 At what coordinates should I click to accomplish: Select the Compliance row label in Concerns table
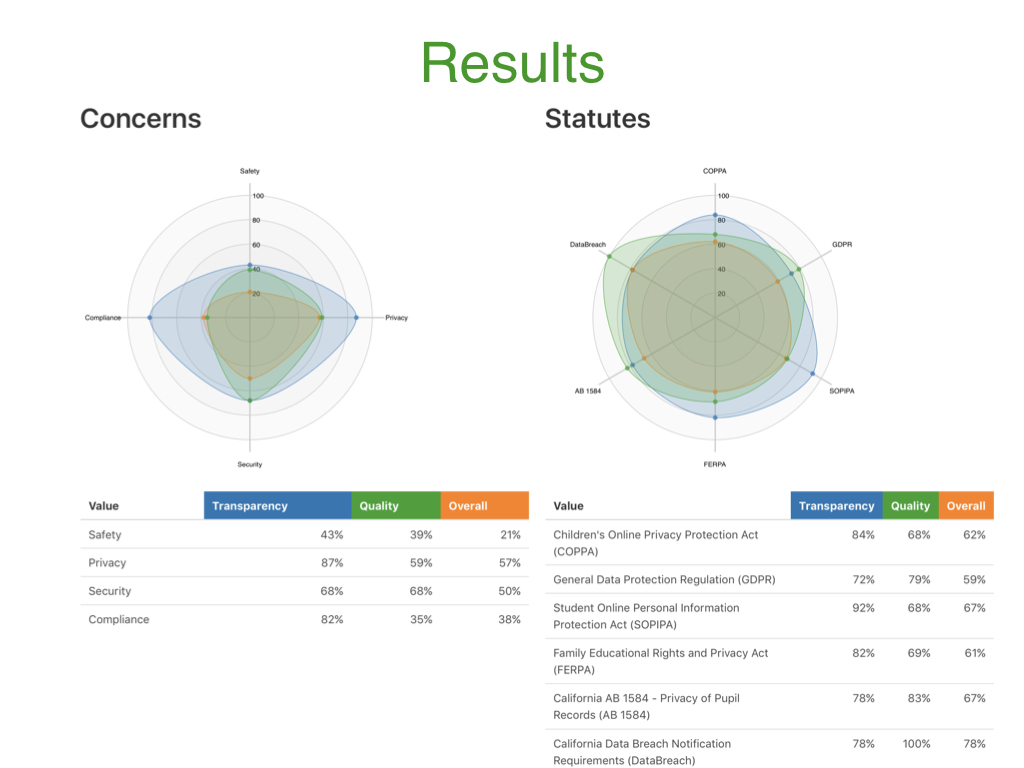point(118,619)
